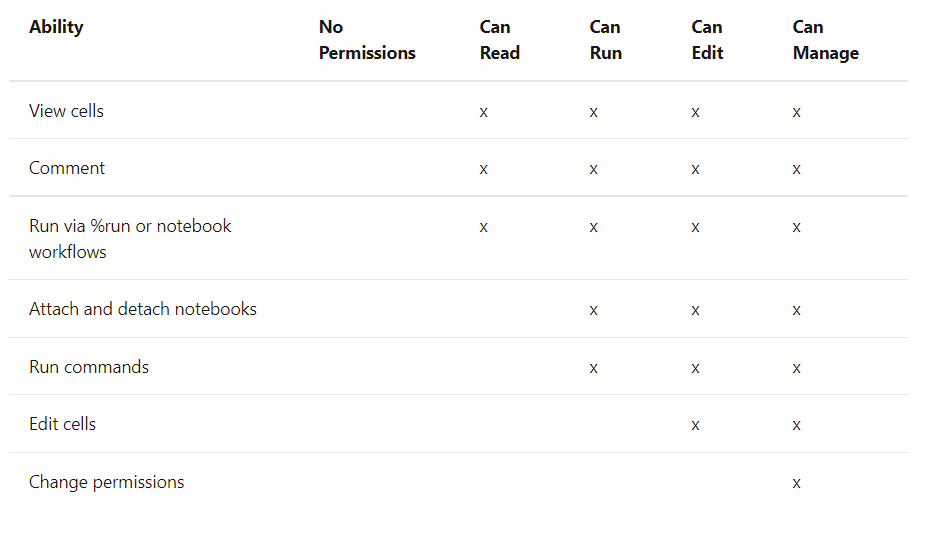Click the x for Change permissions under Can Manage
This screenshot has height=539, width=936.
[796, 483]
